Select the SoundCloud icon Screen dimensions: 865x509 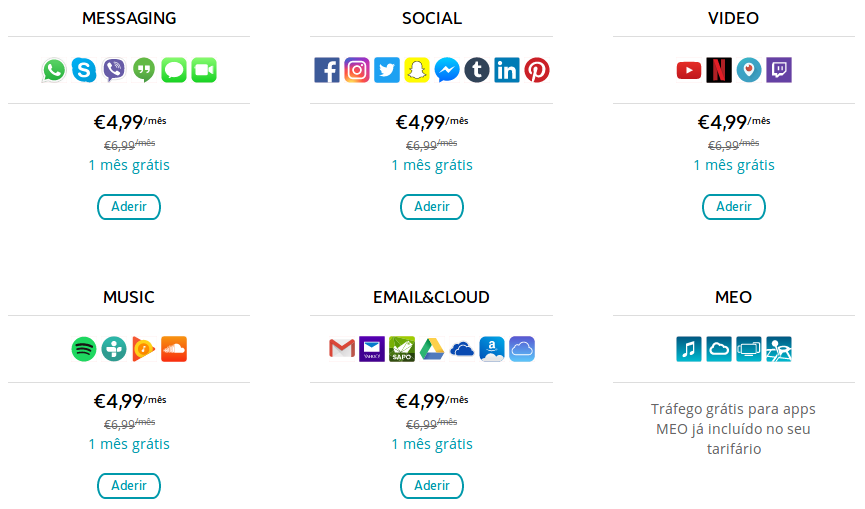[174, 349]
